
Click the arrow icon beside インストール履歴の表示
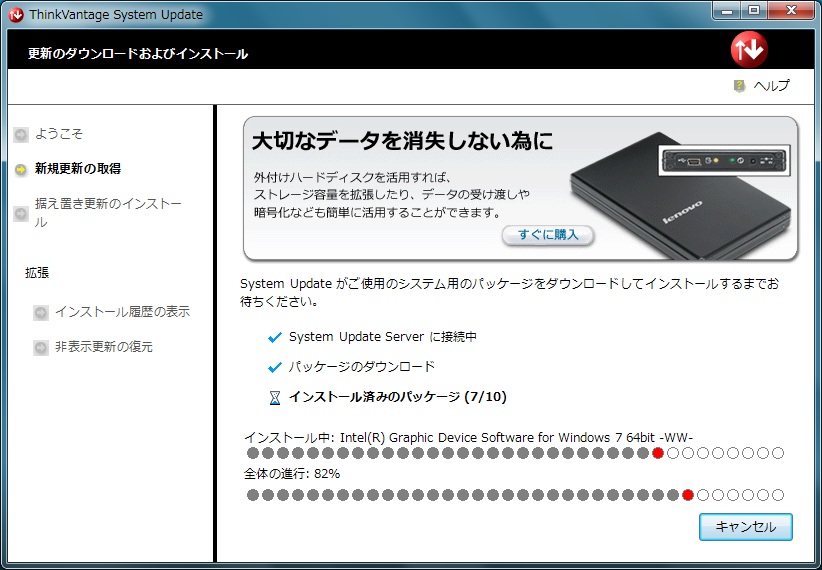click(41, 313)
